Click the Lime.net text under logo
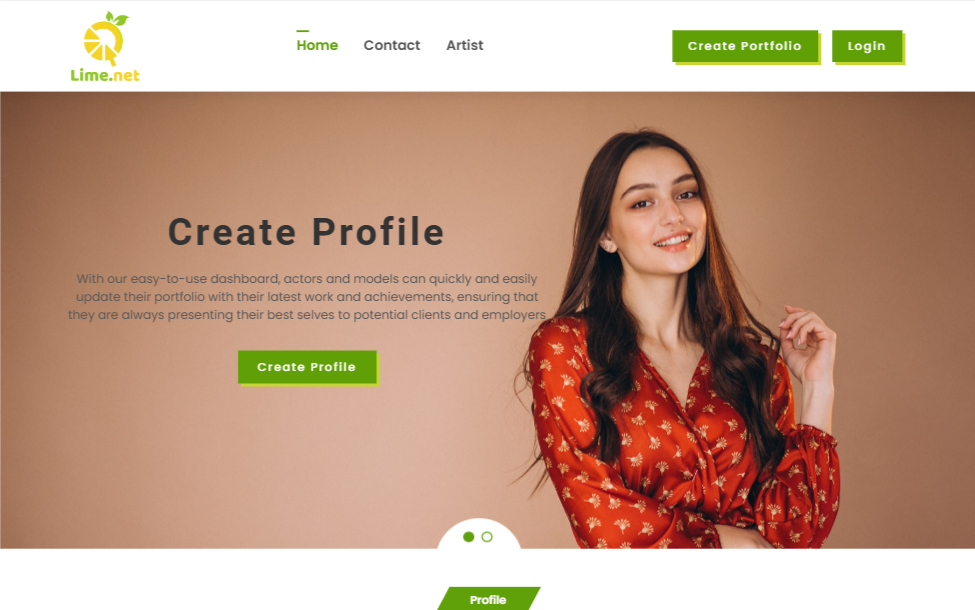Image resolution: width=975 pixels, height=610 pixels. (x=105, y=75)
